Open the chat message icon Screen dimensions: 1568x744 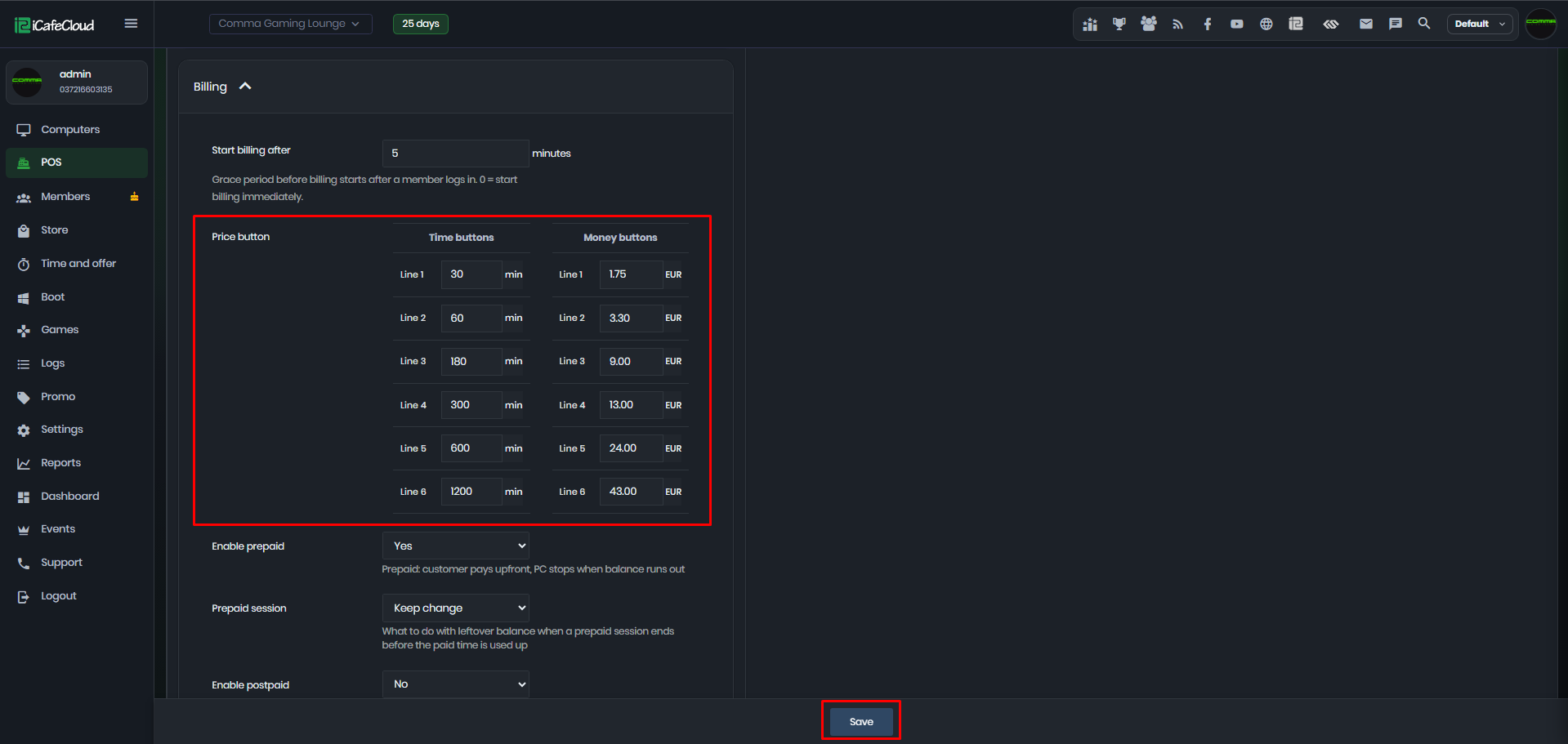point(1396,24)
